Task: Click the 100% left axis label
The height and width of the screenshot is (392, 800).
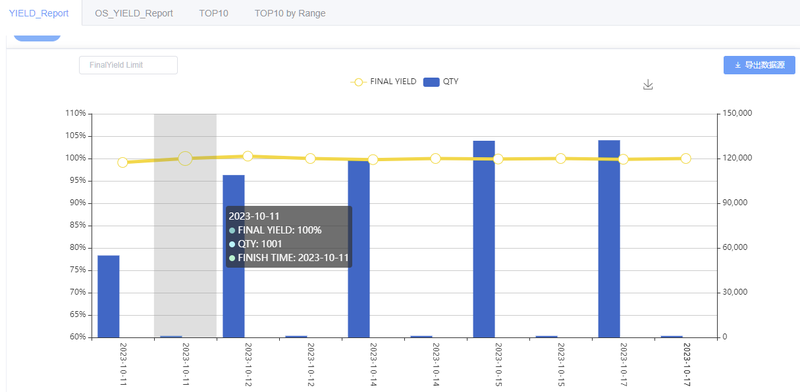Action: pos(76,158)
